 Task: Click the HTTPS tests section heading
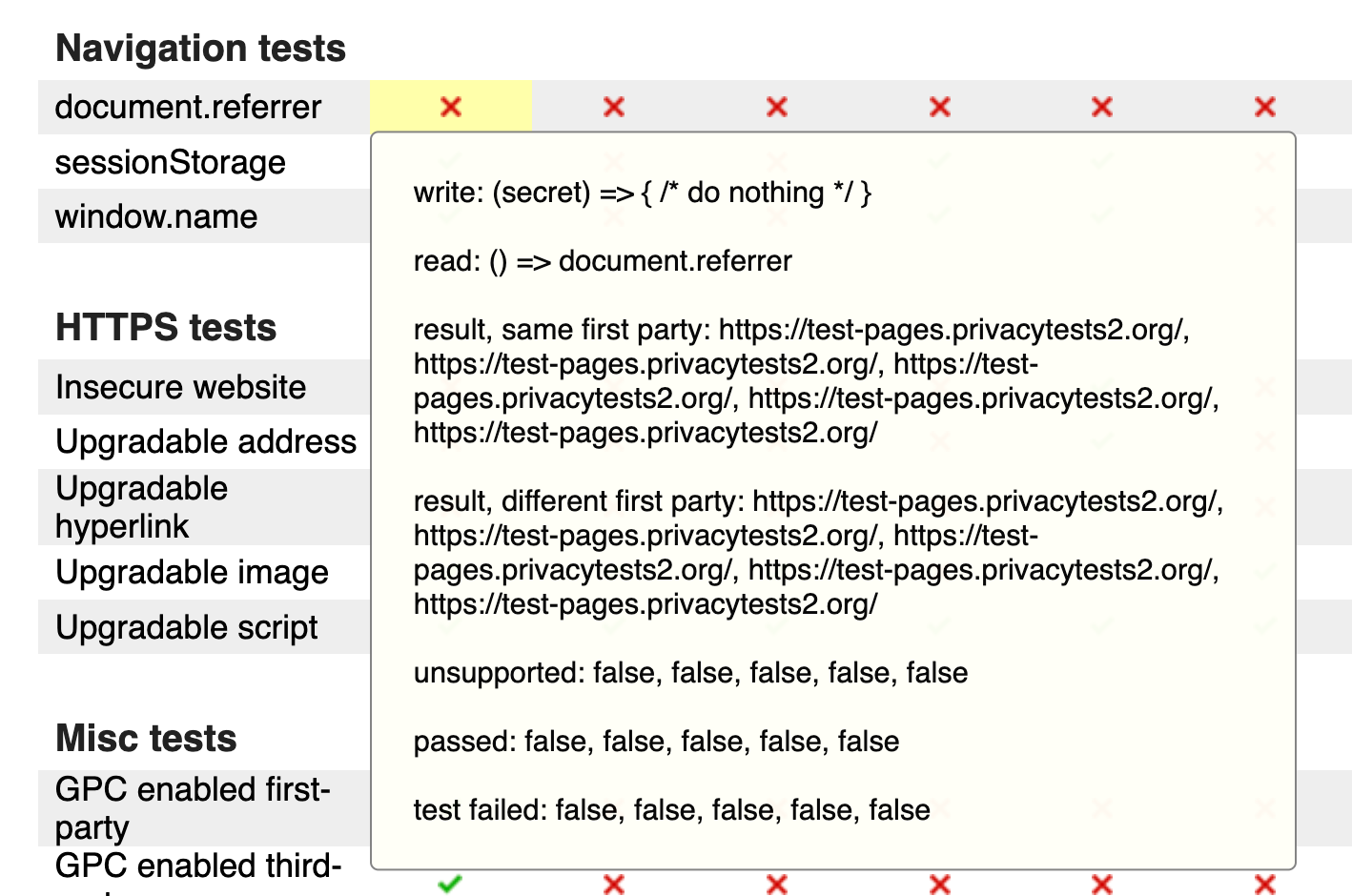pyautogui.click(x=166, y=328)
